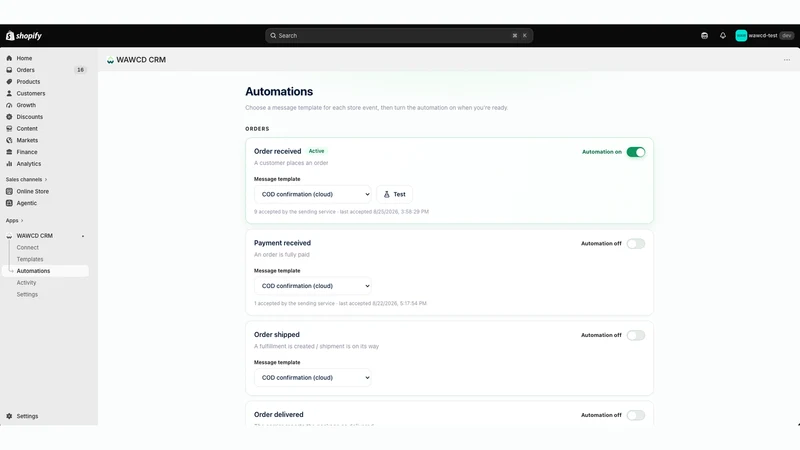Click the Analytics bar chart icon
The width and height of the screenshot is (800, 450).
9,164
